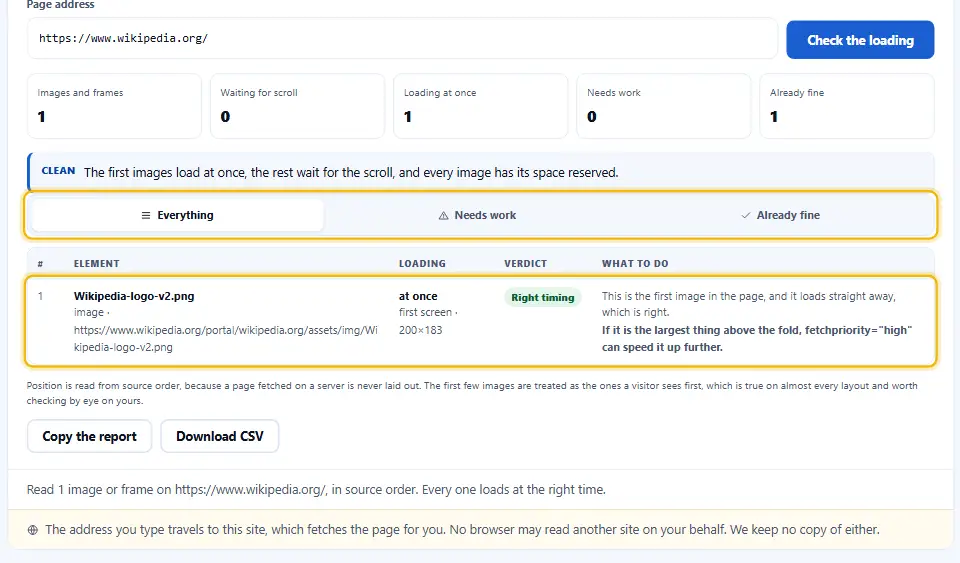Click the at once loading value
This screenshot has height=563, width=960.
point(418,296)
